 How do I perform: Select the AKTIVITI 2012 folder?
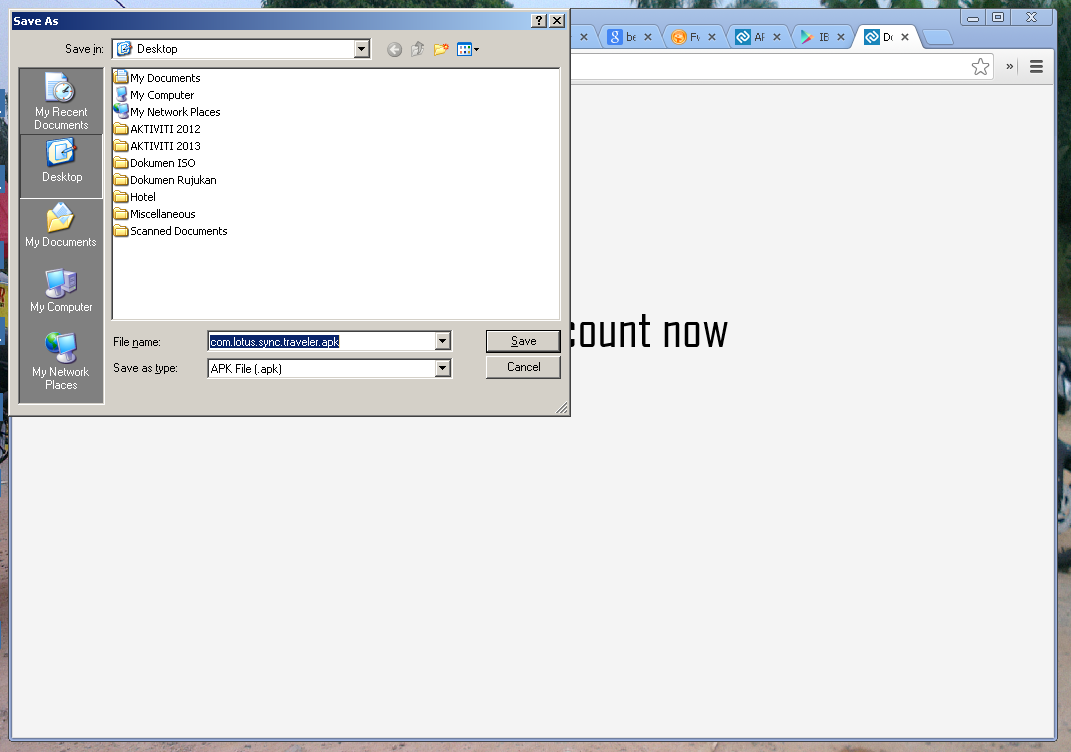point(158,129)
